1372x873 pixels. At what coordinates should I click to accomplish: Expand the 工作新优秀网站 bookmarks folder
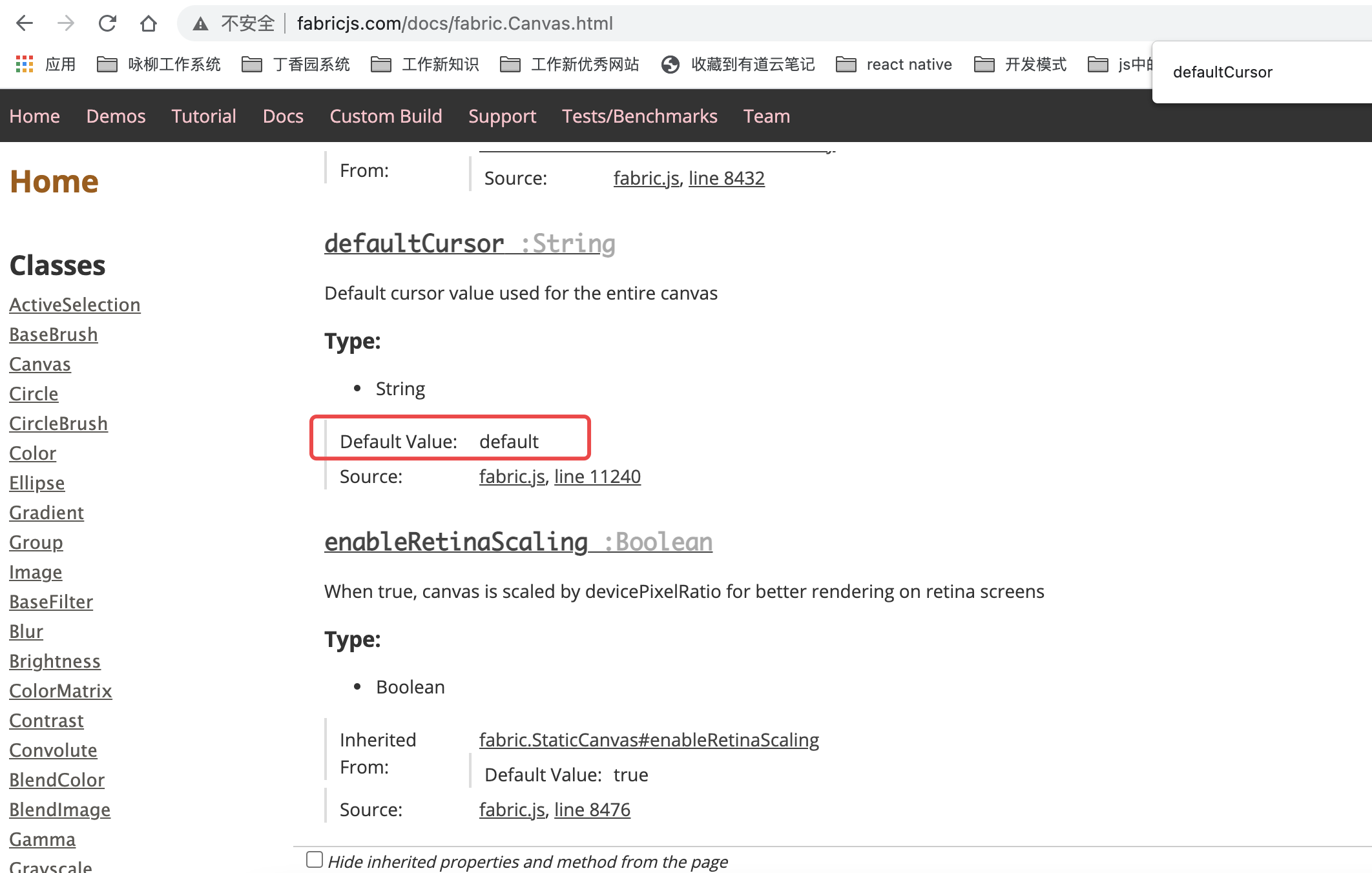click(x=511, y=64)
